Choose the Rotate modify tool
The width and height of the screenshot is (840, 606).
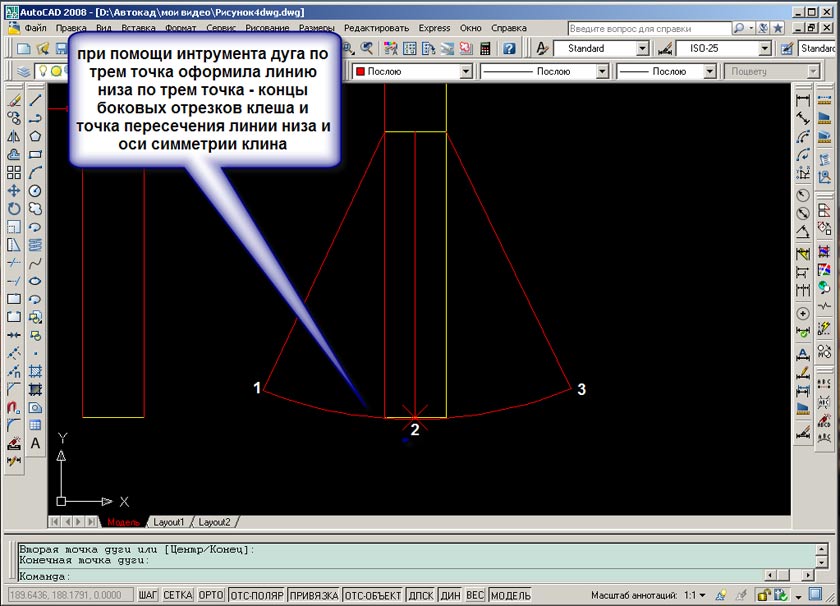pos(14,208)
